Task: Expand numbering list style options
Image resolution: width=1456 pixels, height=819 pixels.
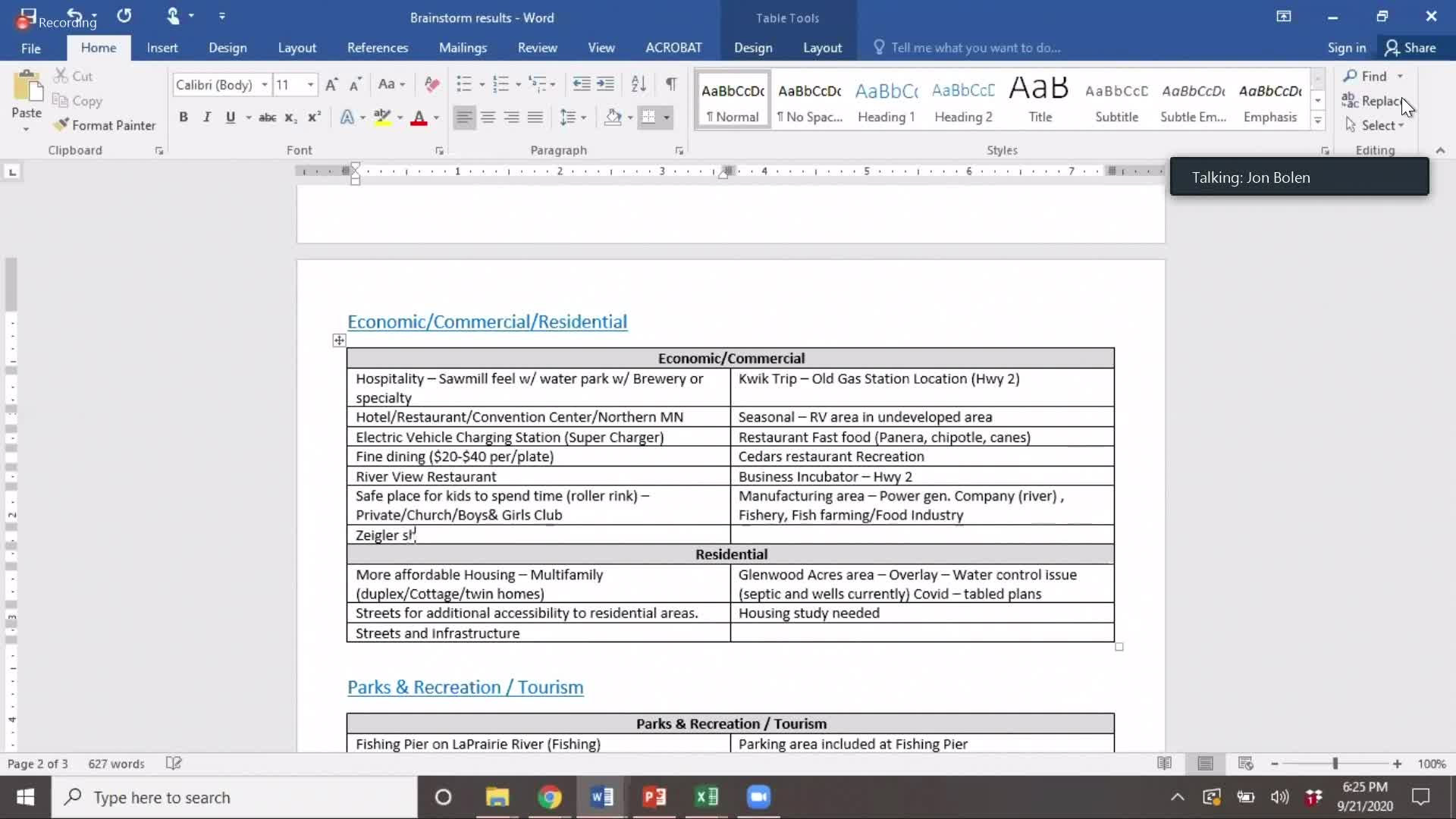Action: tap(518, 84)
